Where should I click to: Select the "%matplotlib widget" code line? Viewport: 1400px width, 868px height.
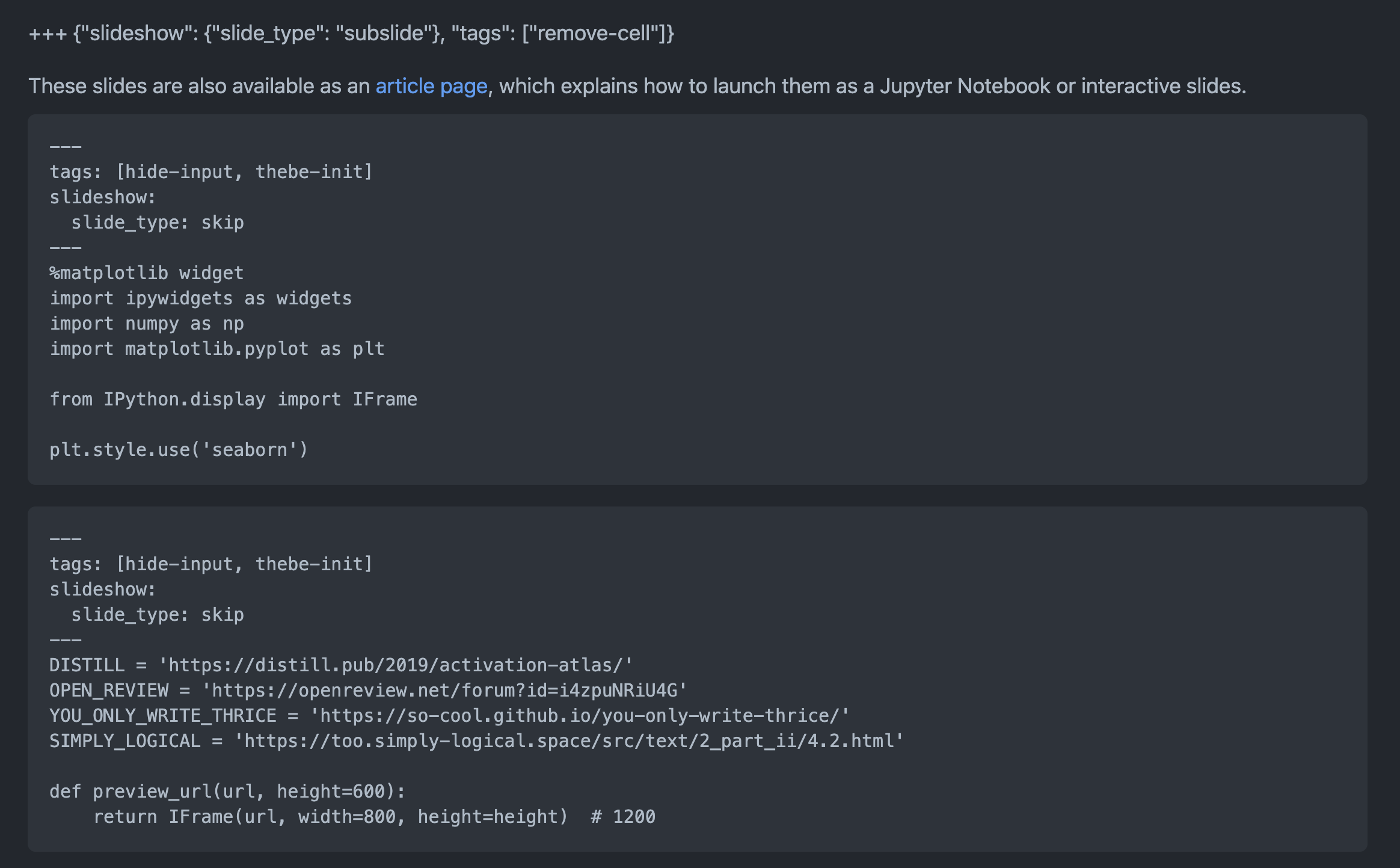pyautogui.click(x=147, y=273)
